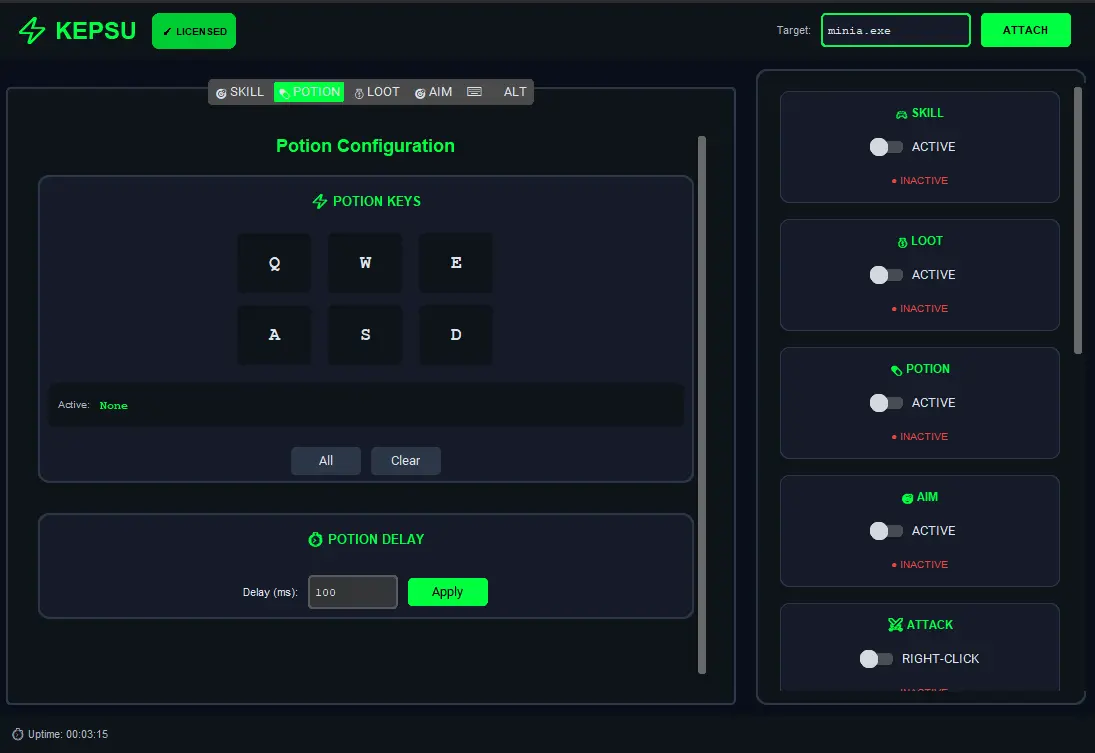
Task: Switch to the ALT tab
Action: (515, 92)
